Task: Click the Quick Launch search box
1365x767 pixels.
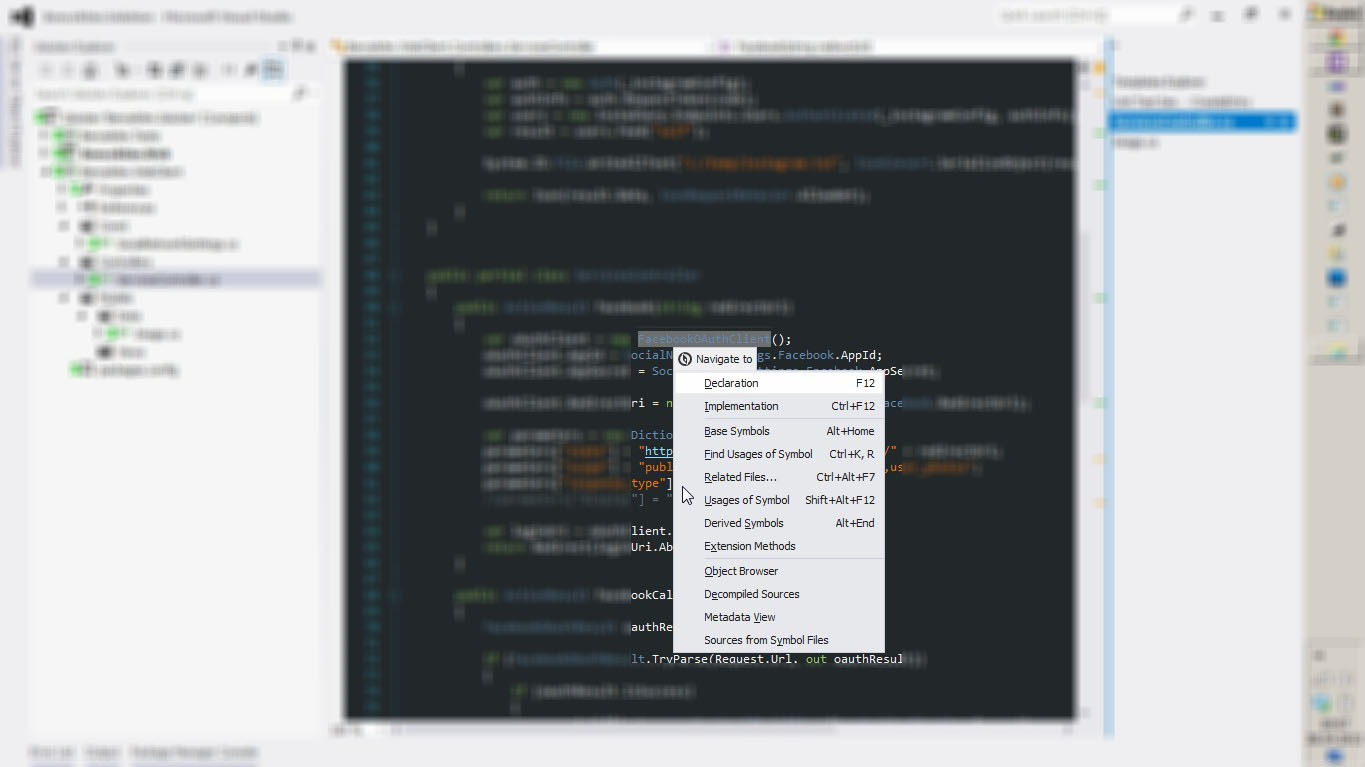Action: [1085, 16]
